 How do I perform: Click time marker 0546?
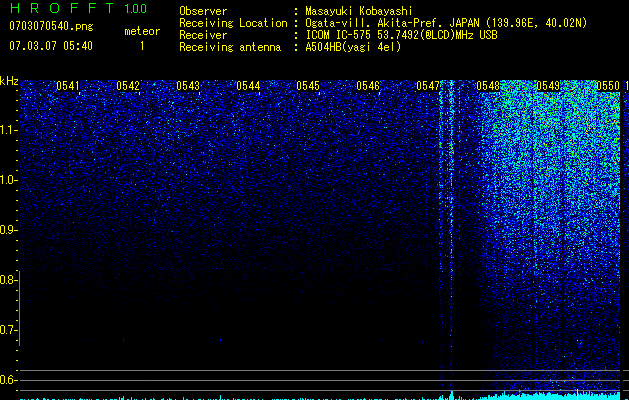coord(368,86)
